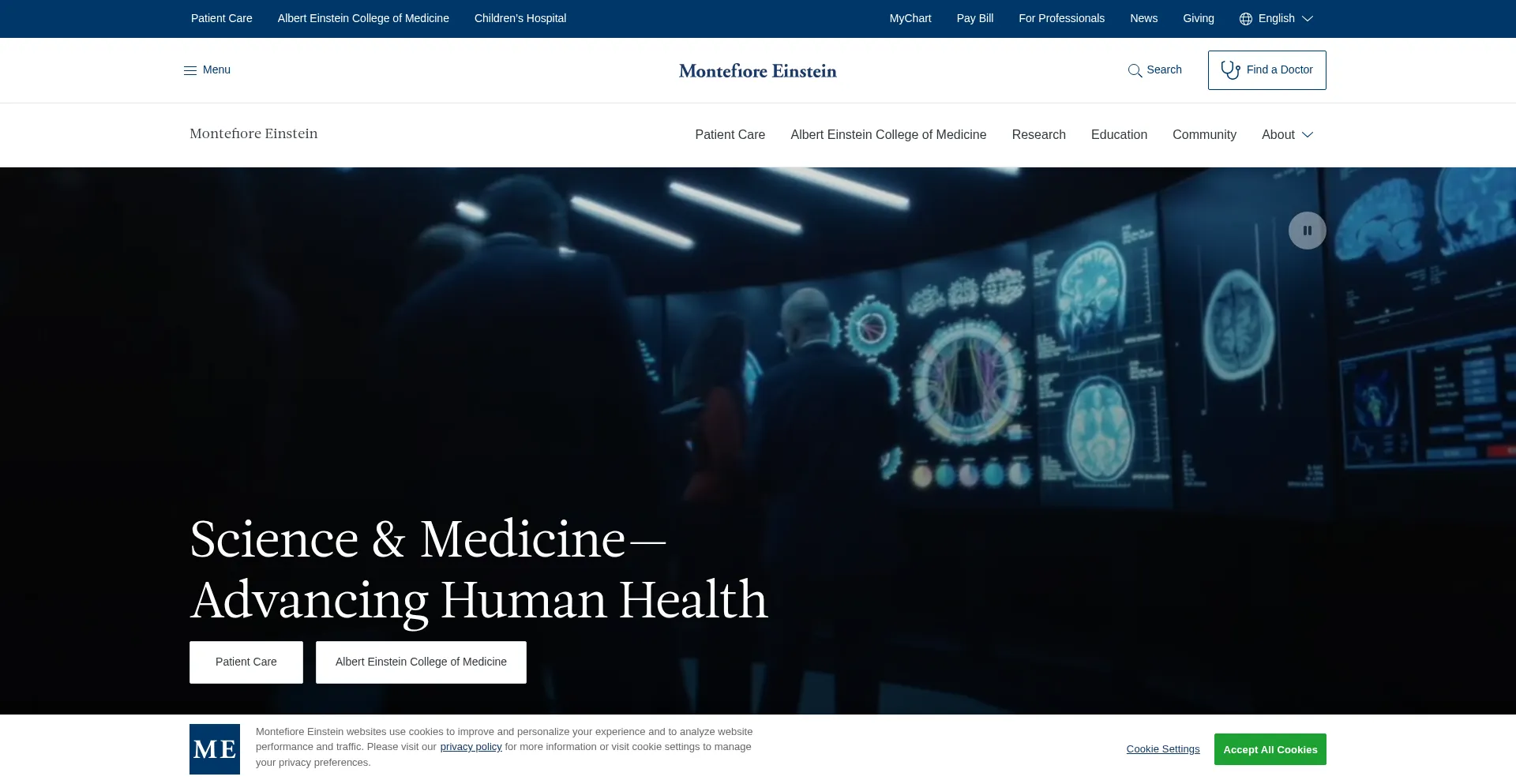Open Children's Hospital link

click(520, 18)
